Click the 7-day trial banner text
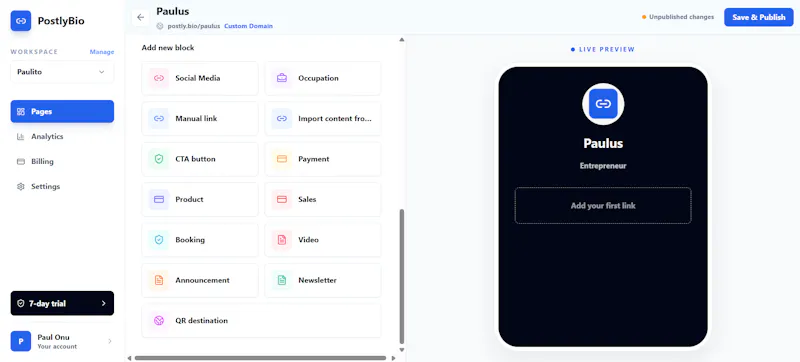 click(47, 303)
